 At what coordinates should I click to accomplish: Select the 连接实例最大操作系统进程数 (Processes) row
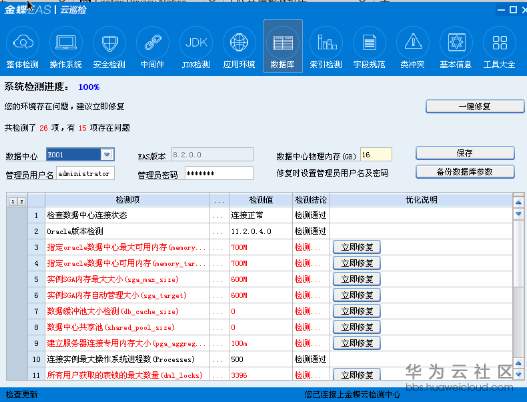pyautogui.click(x=270, y=359)
